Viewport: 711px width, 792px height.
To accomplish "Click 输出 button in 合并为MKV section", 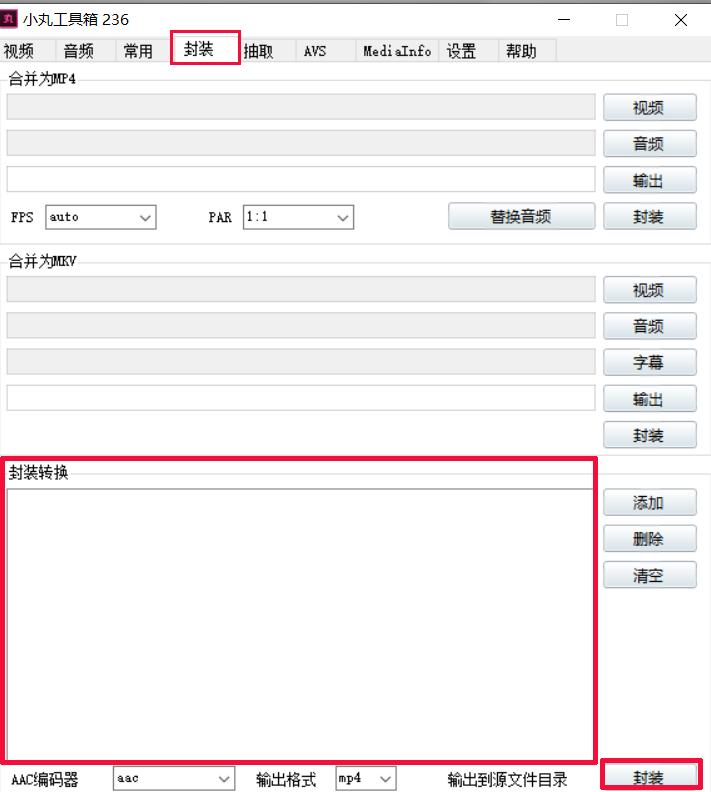I will point(649,399).
